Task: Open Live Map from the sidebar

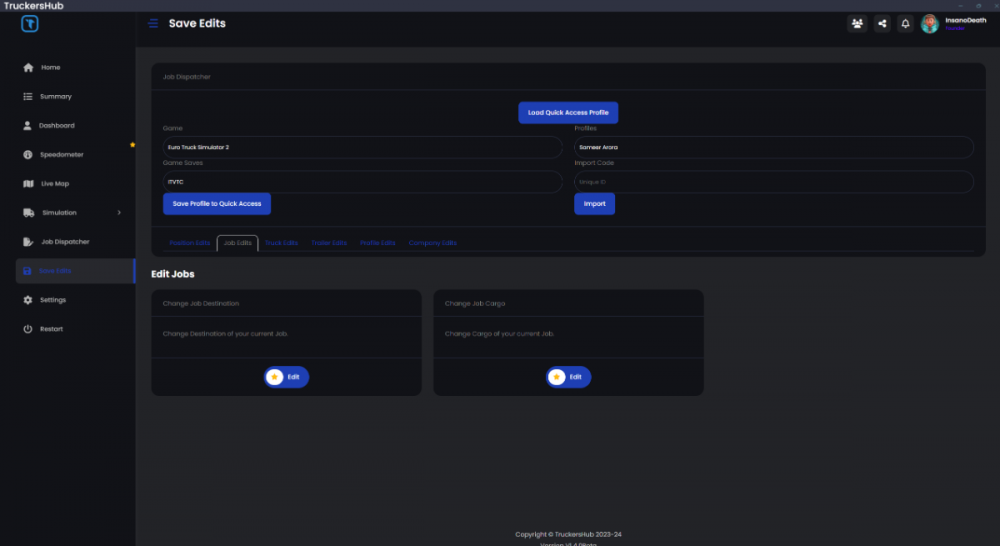Action: click(54, 184)
